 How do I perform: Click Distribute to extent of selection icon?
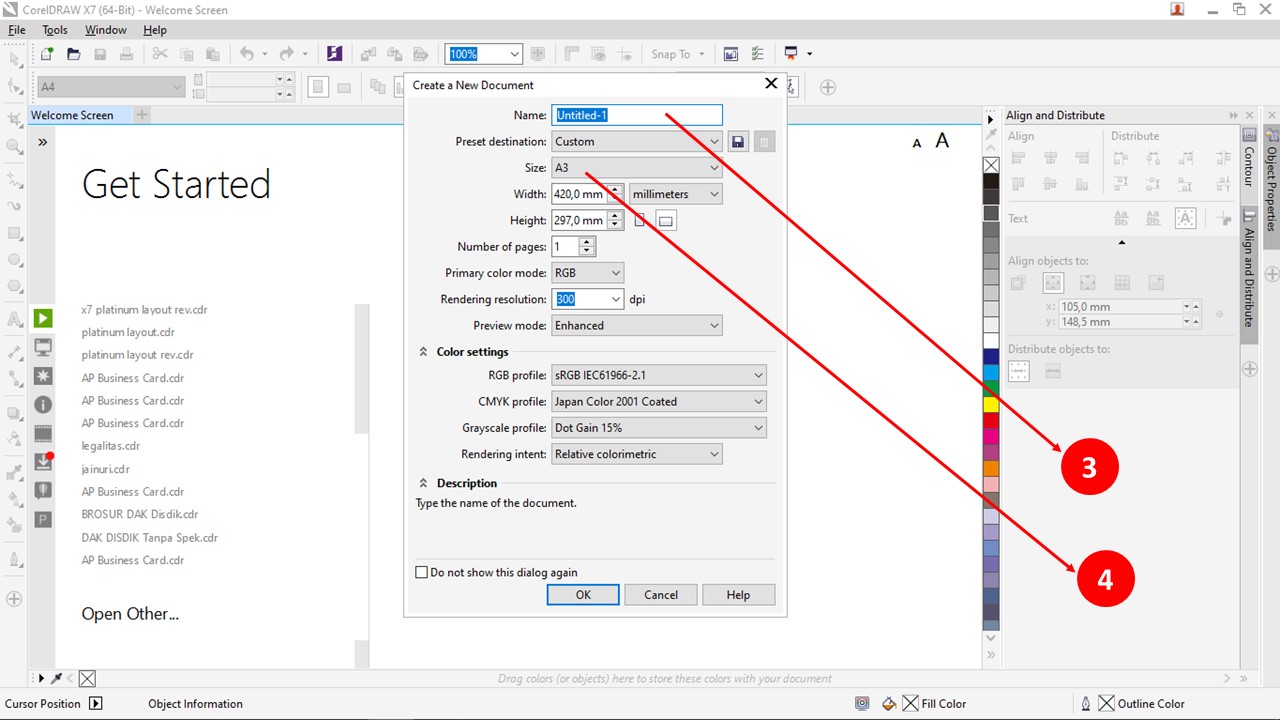click(1019, 371)
